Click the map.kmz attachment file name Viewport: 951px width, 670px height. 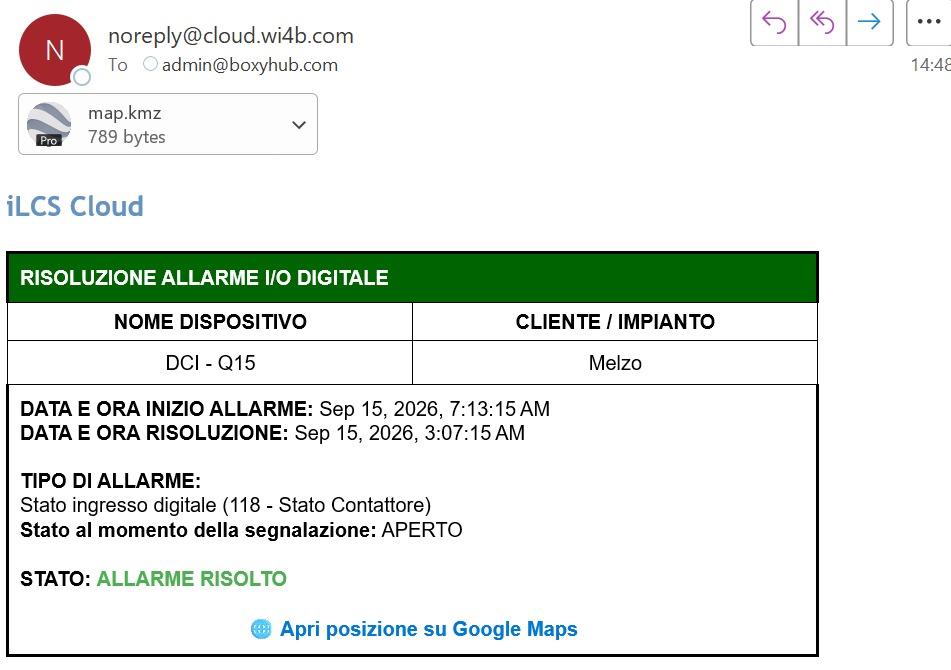pyautogui.click(x=124, y=113)
